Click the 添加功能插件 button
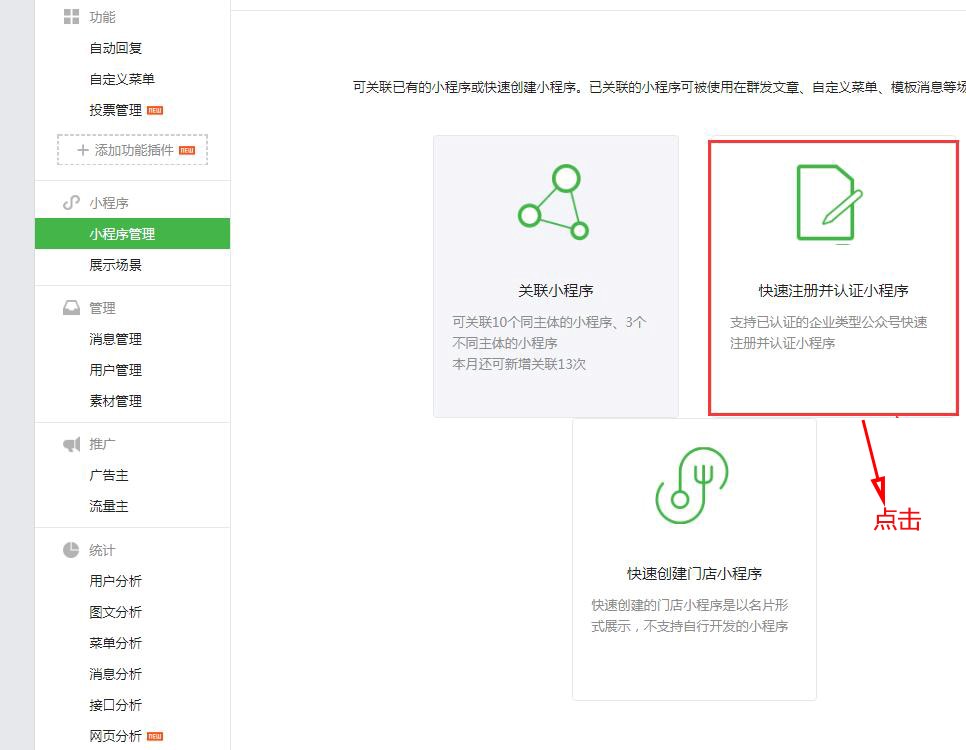The image size is (966, 750). pos(132,150)
